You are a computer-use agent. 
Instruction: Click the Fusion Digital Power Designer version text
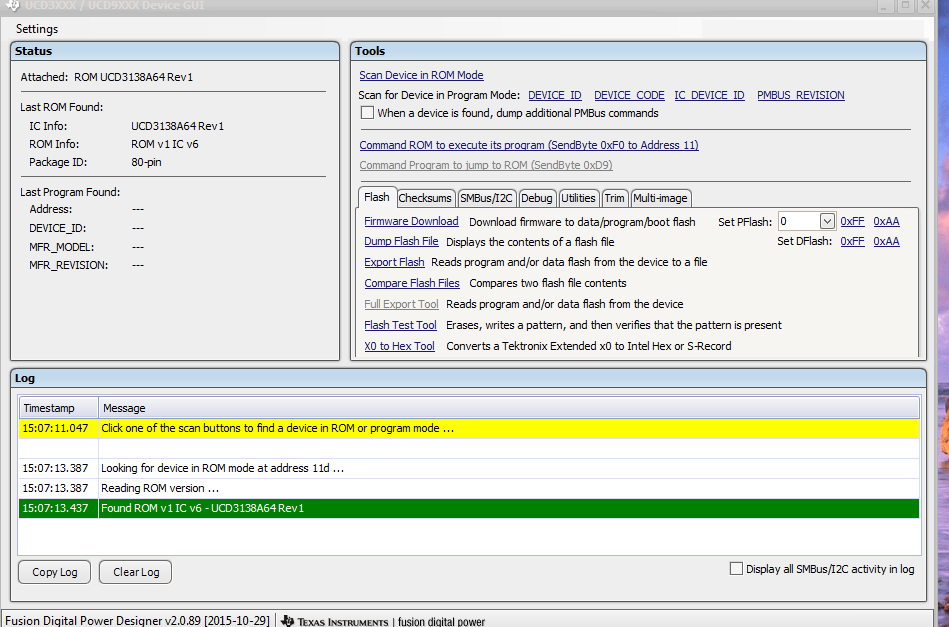coord(137,621)
